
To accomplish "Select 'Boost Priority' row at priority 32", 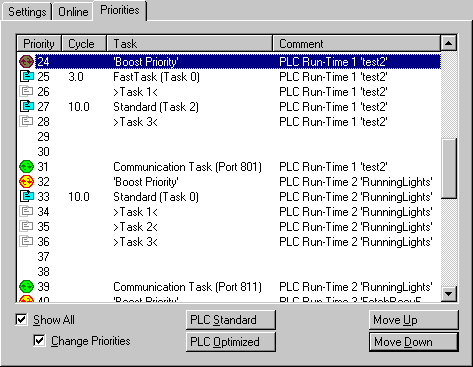I will coord(229,182).
